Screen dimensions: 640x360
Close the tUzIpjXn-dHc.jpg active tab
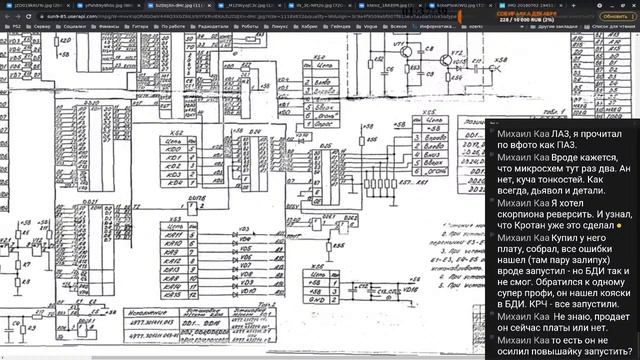click(209, 6)
